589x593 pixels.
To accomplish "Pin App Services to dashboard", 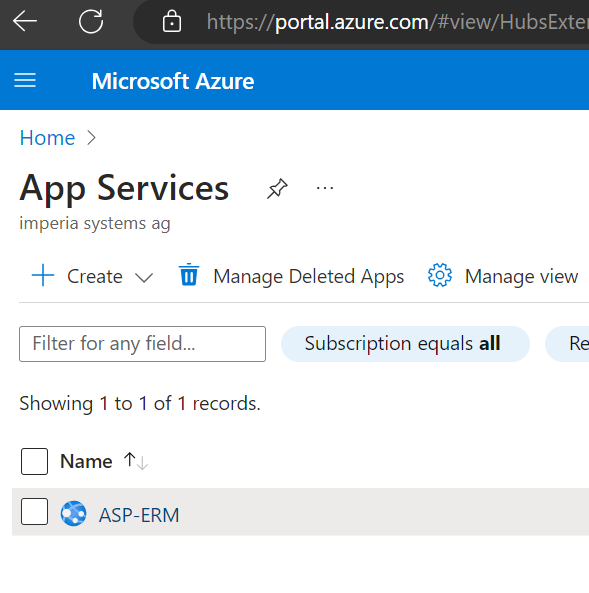I will point(277,188).
